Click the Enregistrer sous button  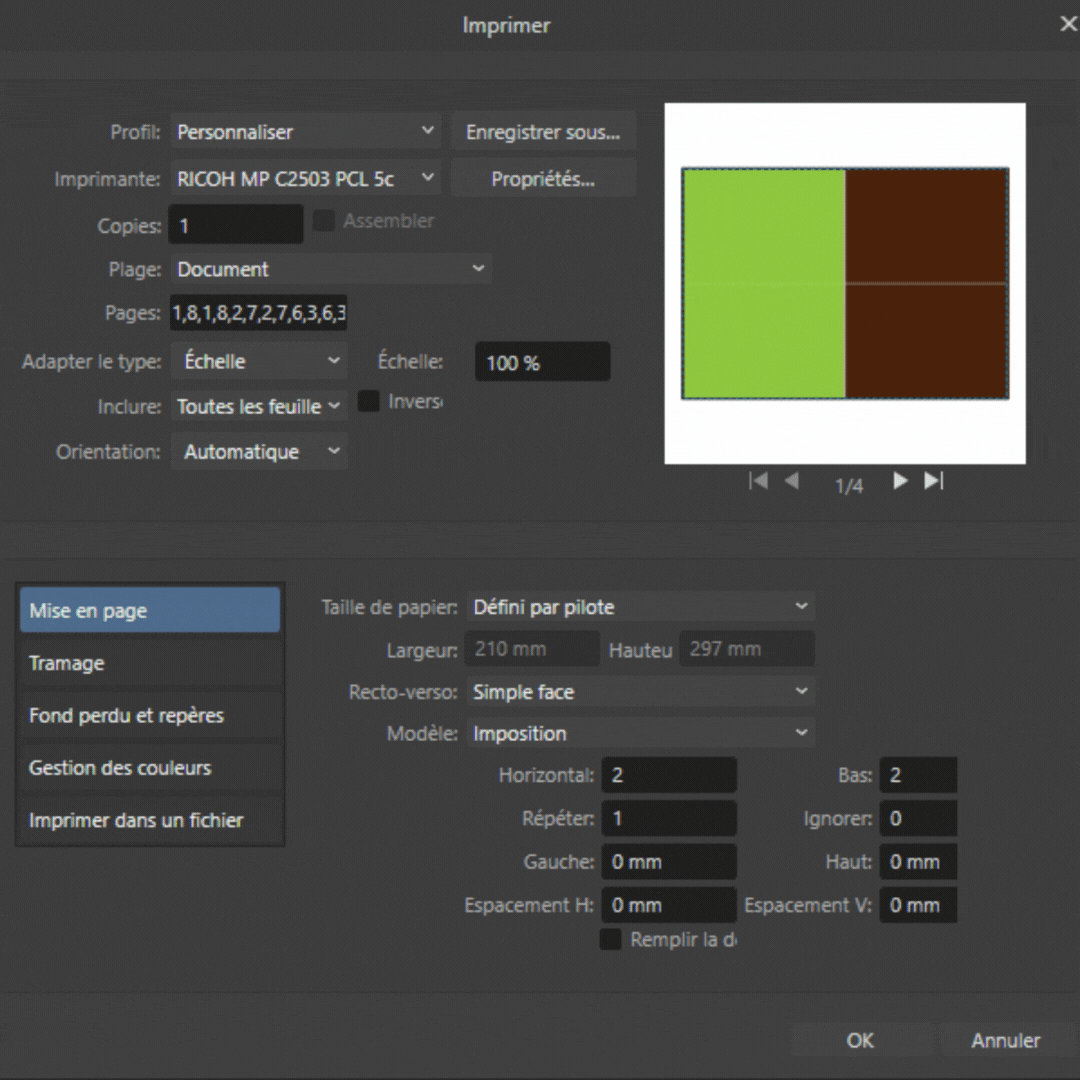pos(543,132)
